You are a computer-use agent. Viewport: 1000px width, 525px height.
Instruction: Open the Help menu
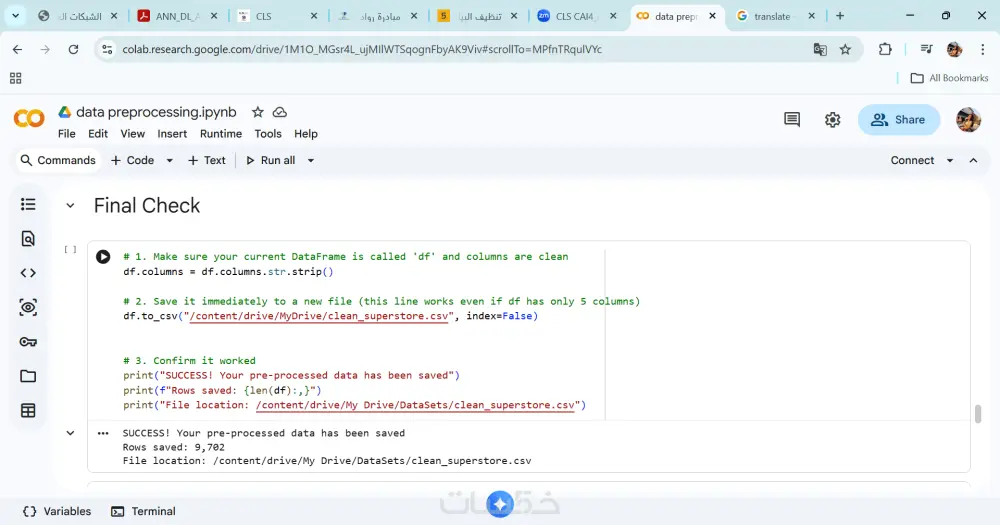[305, 134]
